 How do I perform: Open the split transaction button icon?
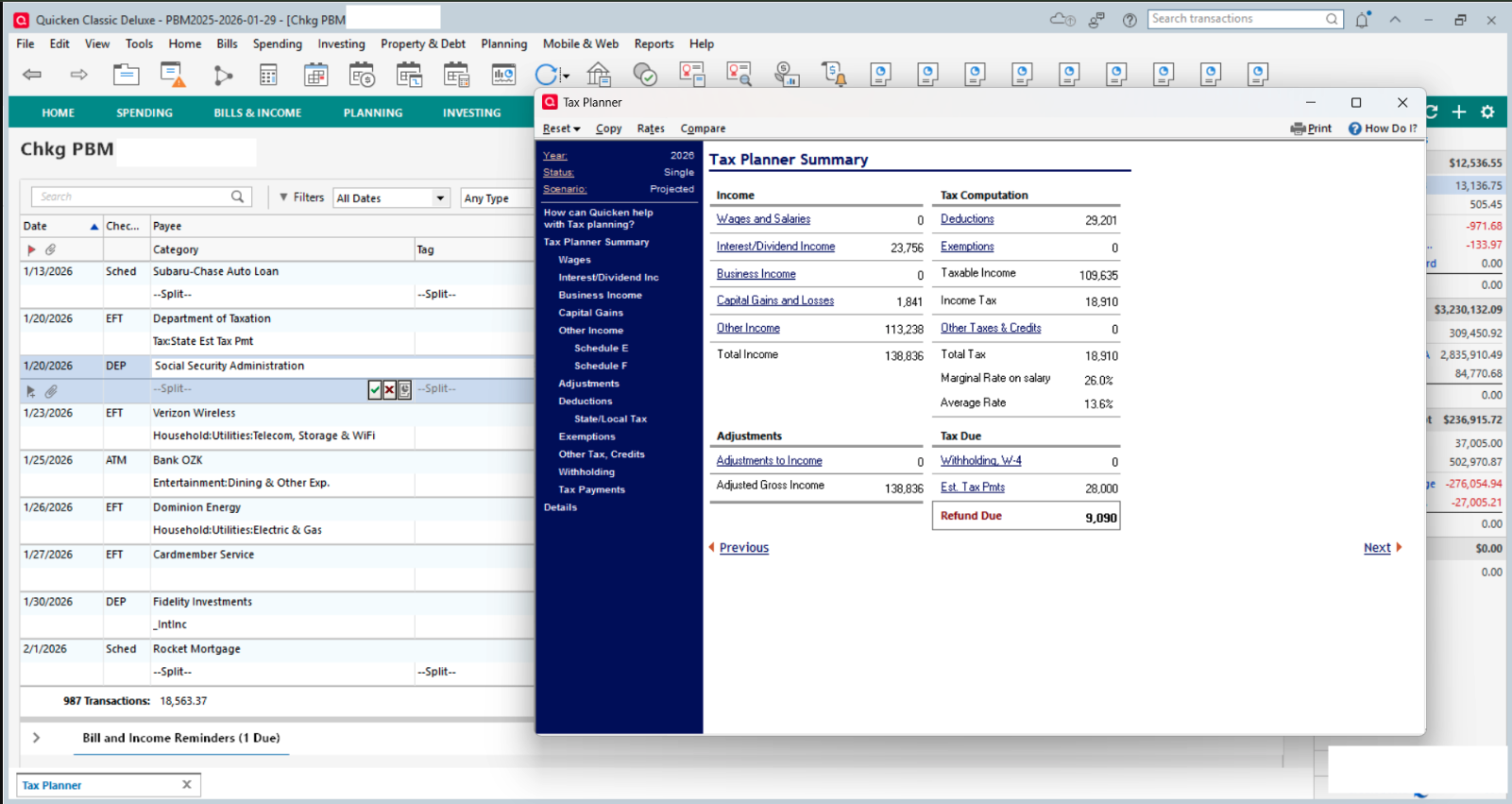coord(404,389)
